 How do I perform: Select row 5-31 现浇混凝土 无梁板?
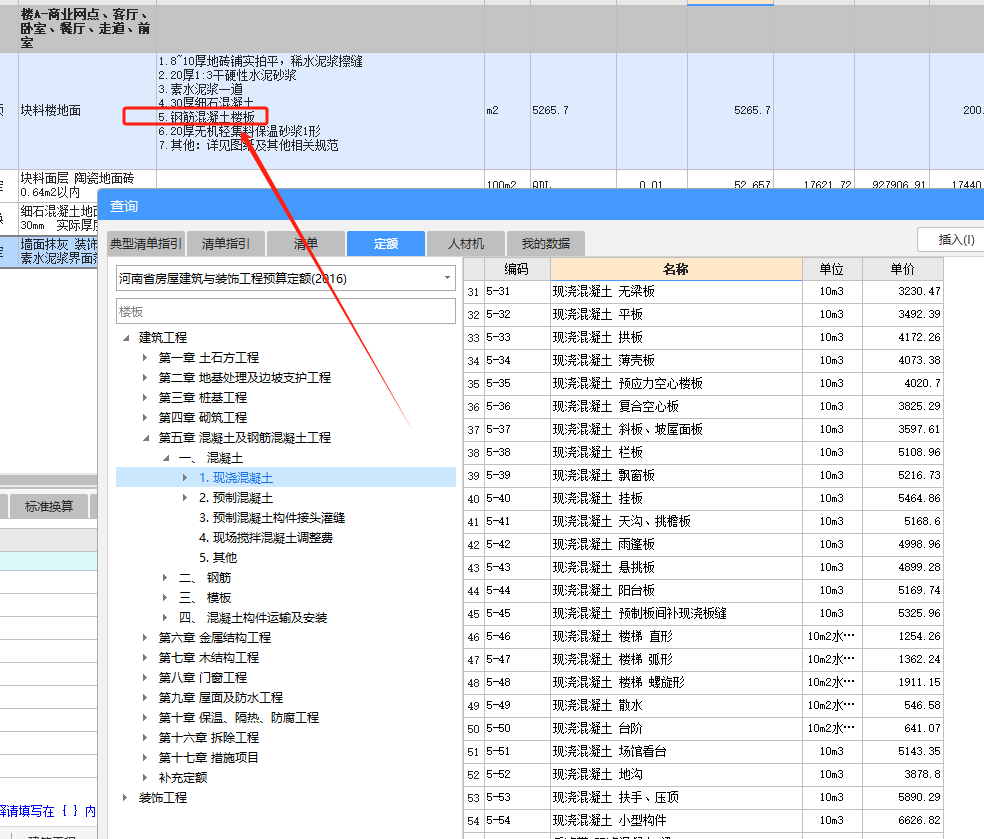pos(703,292)
